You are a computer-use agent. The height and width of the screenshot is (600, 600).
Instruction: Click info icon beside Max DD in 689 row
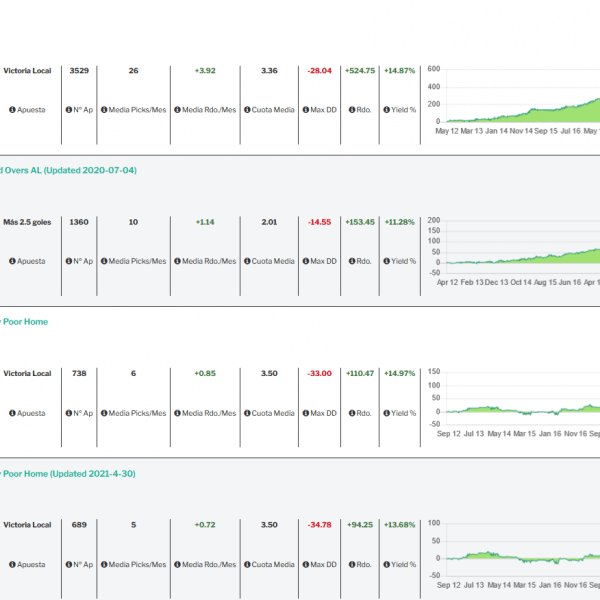(306, 564)
